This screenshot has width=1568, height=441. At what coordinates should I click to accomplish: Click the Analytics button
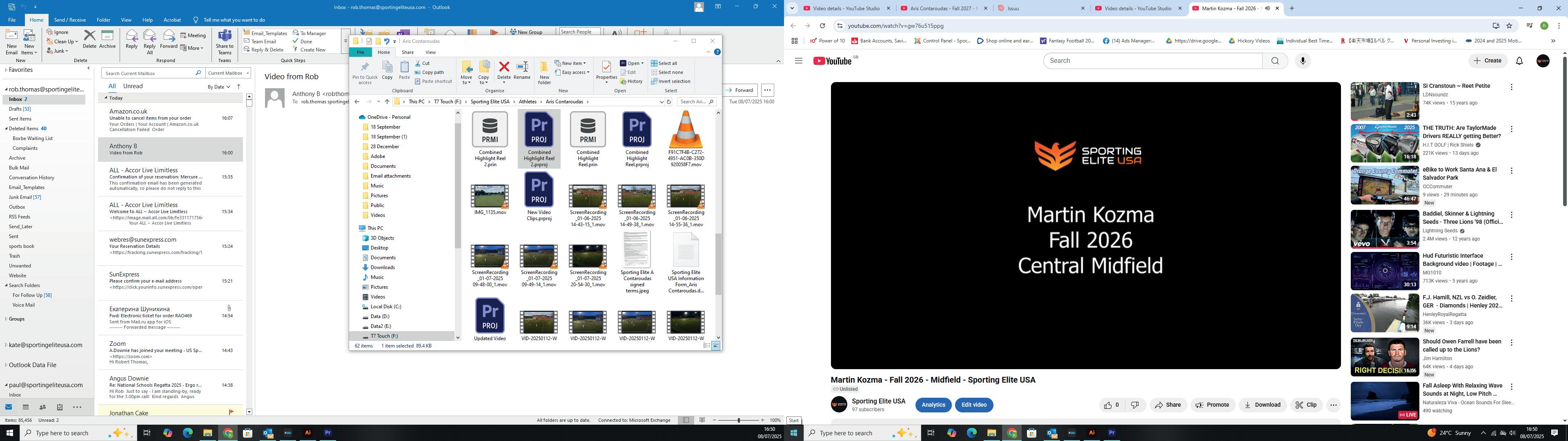tap(933, 405)
